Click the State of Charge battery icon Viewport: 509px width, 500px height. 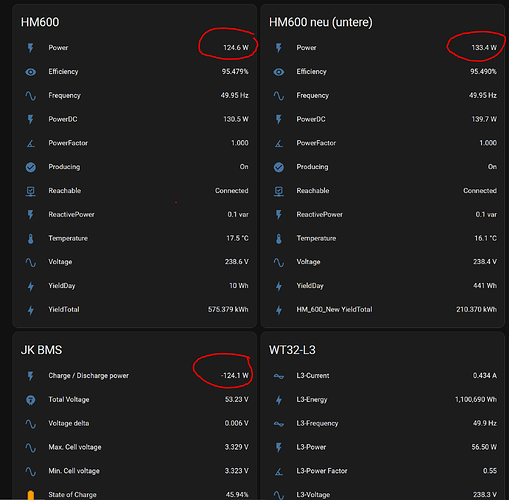coord(31,495)
